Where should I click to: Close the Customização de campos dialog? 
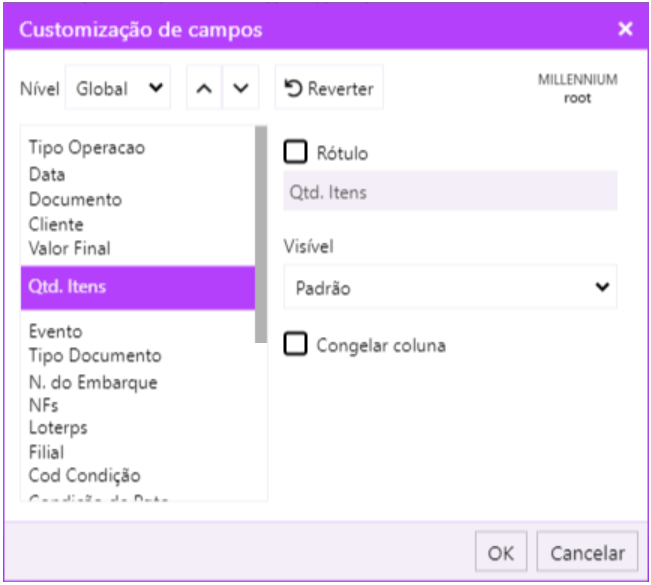pos(626,29)
